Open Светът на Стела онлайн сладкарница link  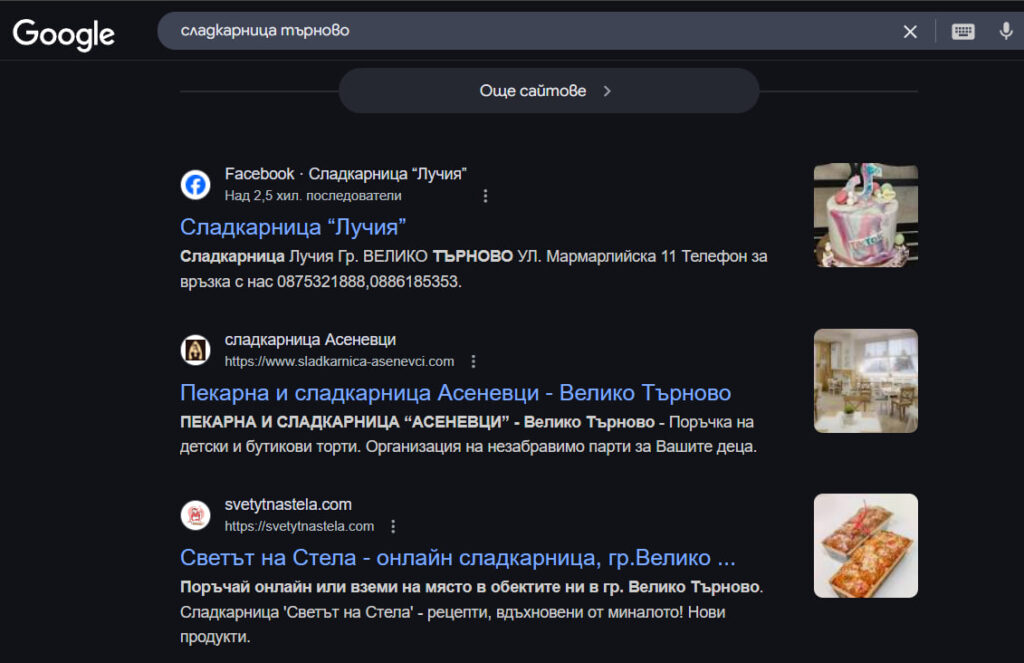pyautogui.click(x=457, y=557)
